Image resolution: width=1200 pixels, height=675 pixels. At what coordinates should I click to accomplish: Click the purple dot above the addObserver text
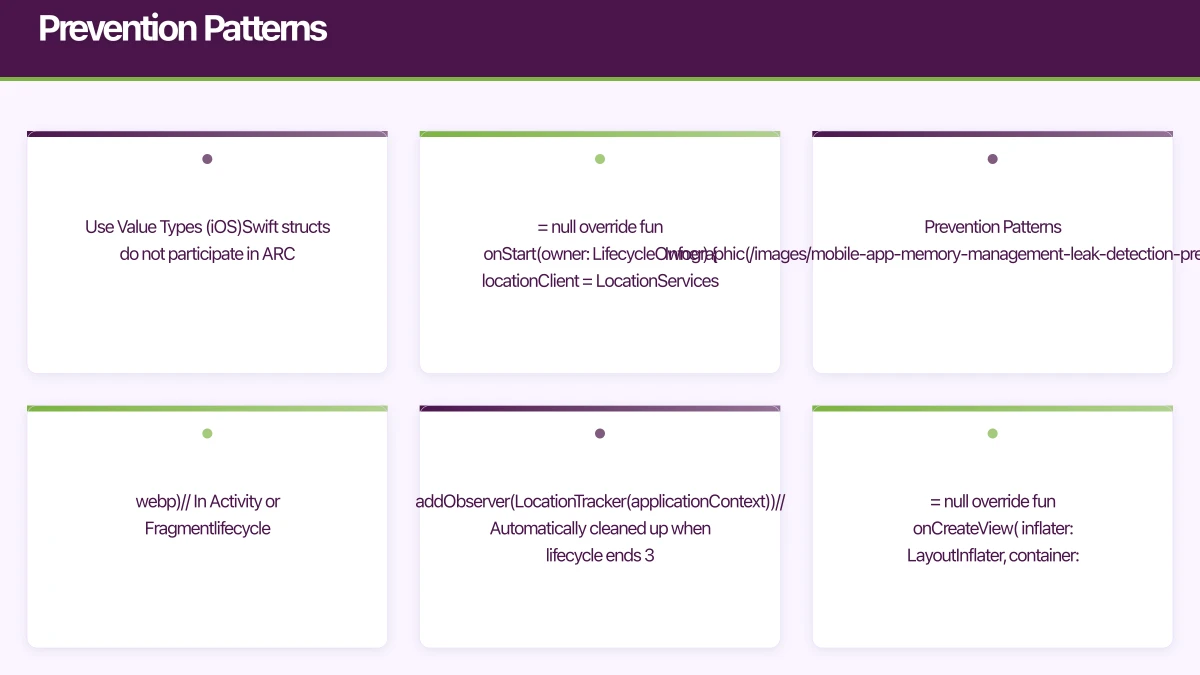point(600,434)
